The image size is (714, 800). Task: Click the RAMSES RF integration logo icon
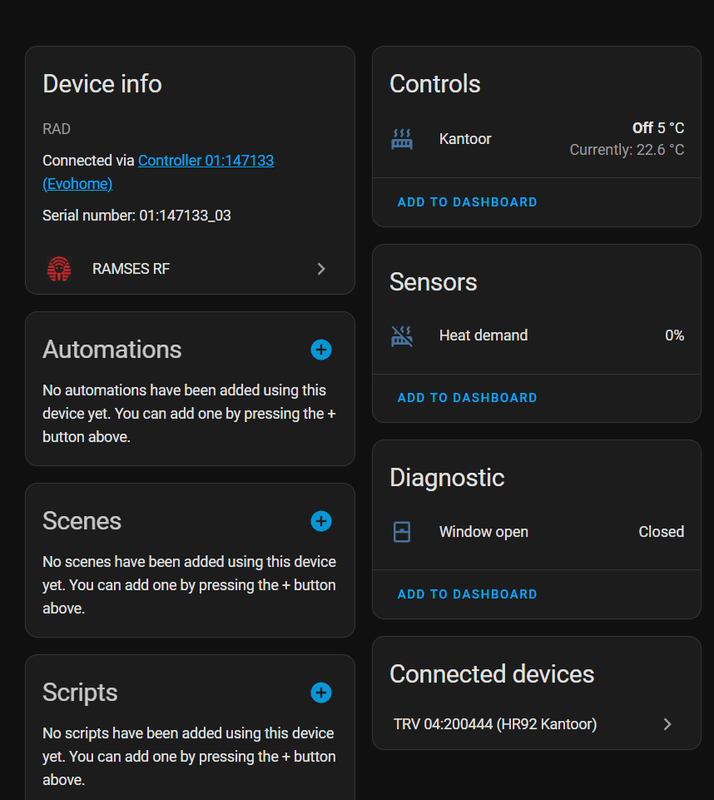[59, 268]
